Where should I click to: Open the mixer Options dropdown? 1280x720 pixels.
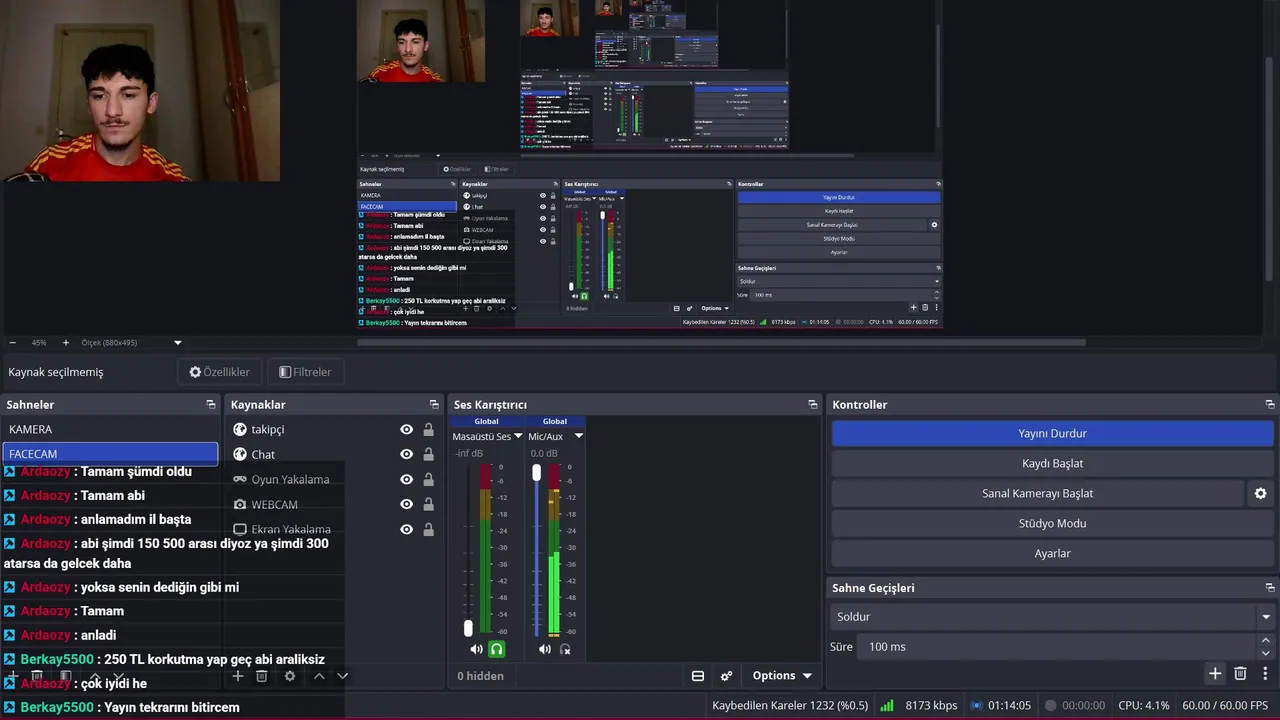pyautogui.click(x=782, y=676)
